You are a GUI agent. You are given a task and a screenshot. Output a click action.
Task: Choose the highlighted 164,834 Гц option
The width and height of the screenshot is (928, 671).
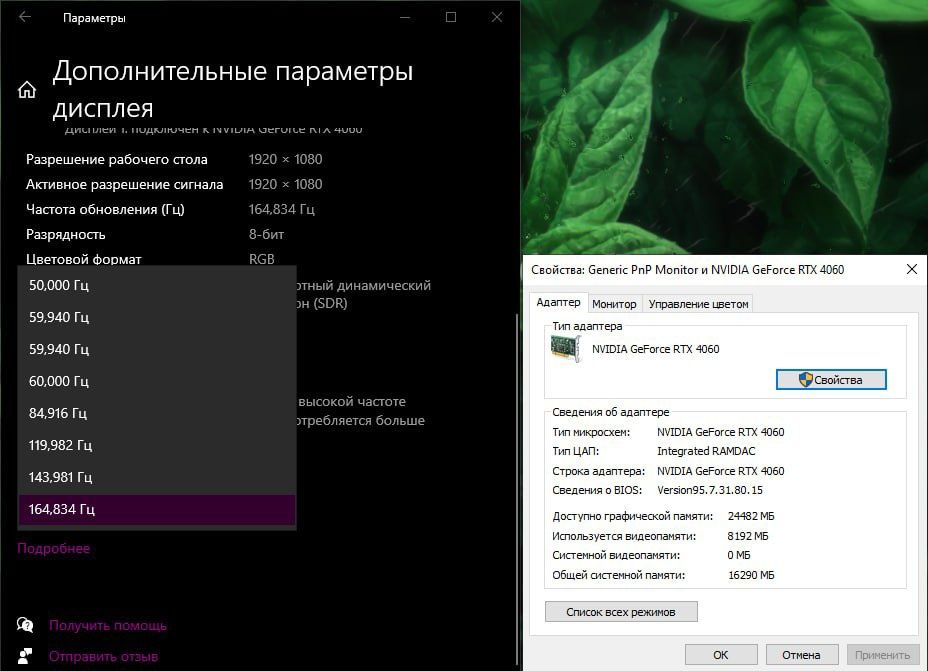click(157, 509)
